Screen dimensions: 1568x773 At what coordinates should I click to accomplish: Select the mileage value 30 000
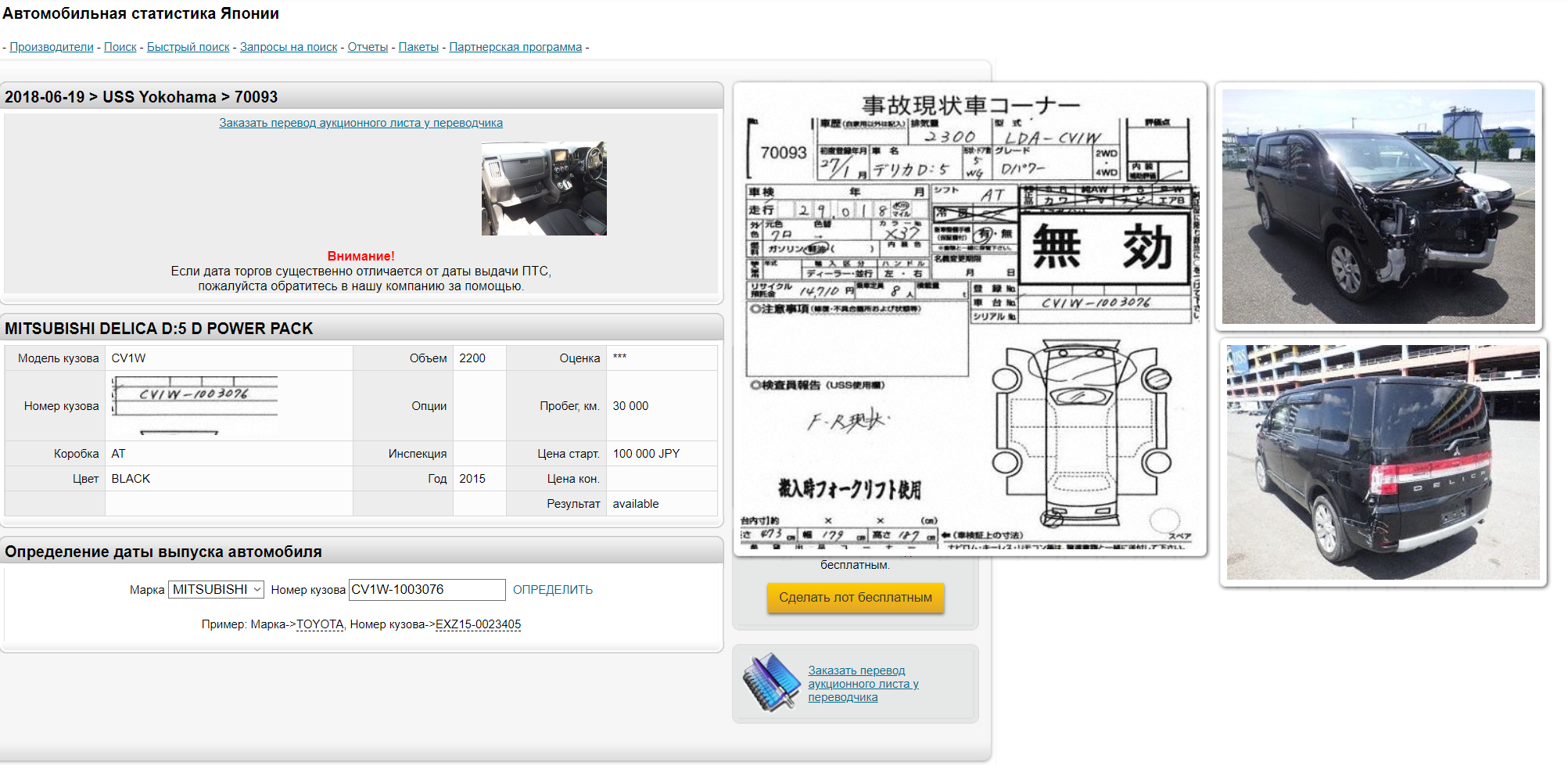point(630,406)
